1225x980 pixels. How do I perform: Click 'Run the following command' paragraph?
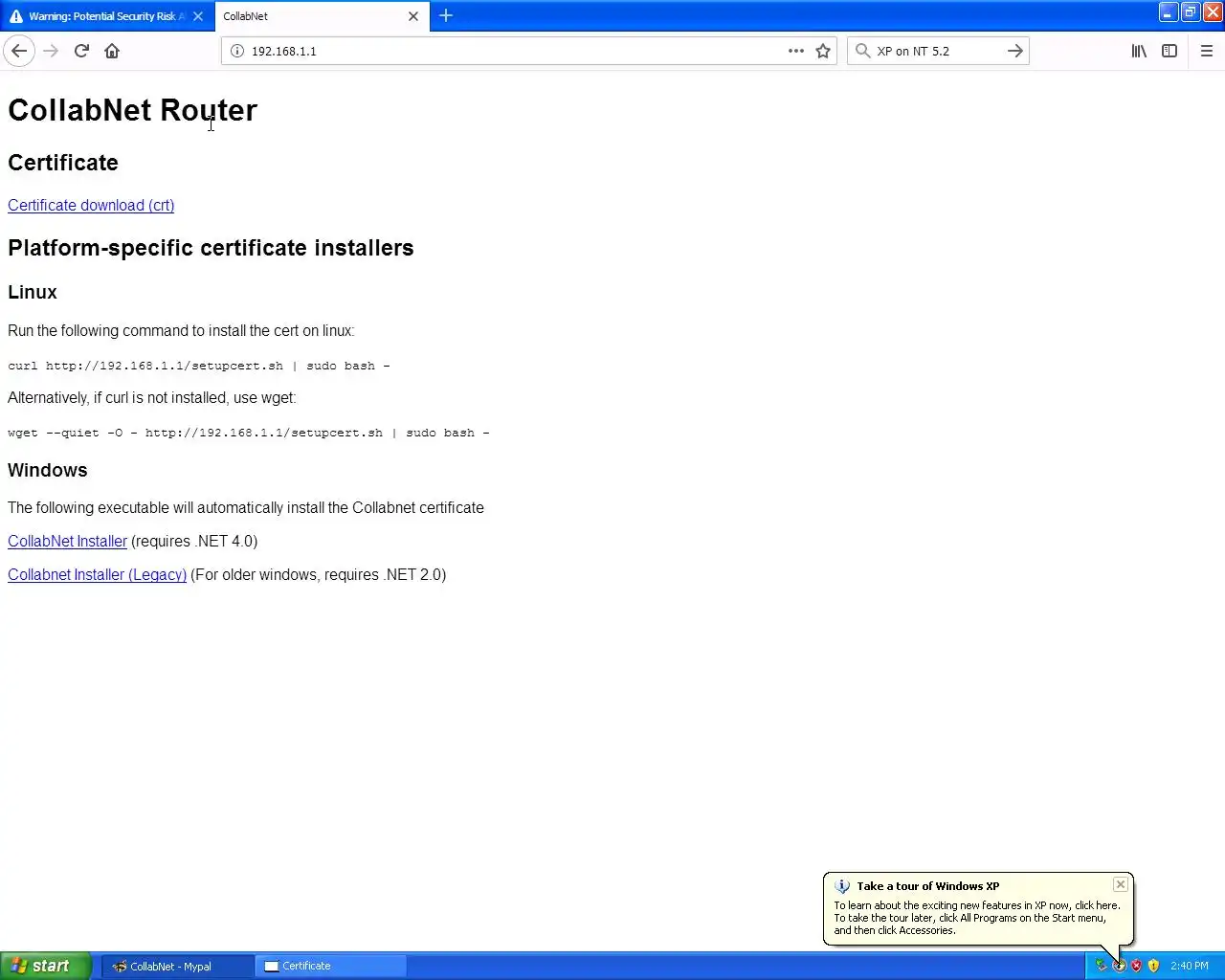[x=181, y=330]
